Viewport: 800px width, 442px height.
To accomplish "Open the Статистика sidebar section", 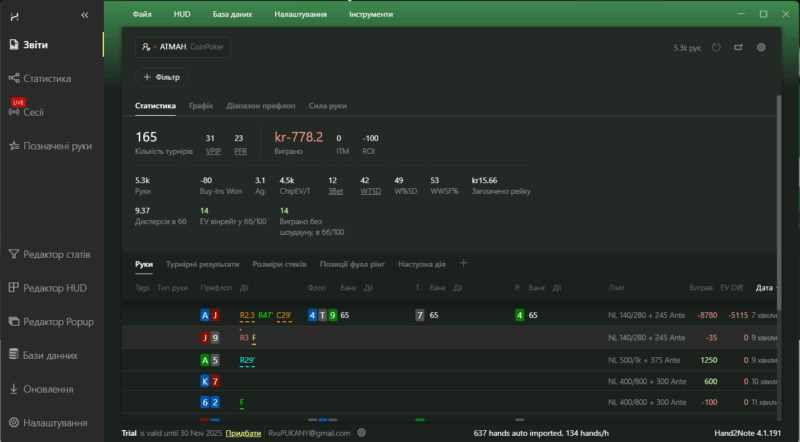I will 46,78.
